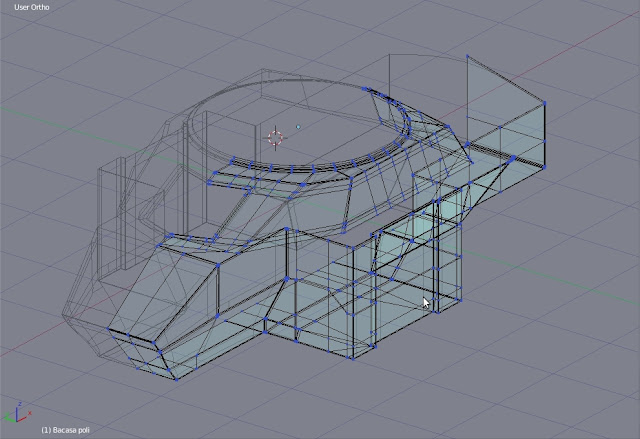Image resolution: width=640 pixels, height=439 pixels.
Task: Click the 3D cursor crosshair
Action: [x=276, y=137]
